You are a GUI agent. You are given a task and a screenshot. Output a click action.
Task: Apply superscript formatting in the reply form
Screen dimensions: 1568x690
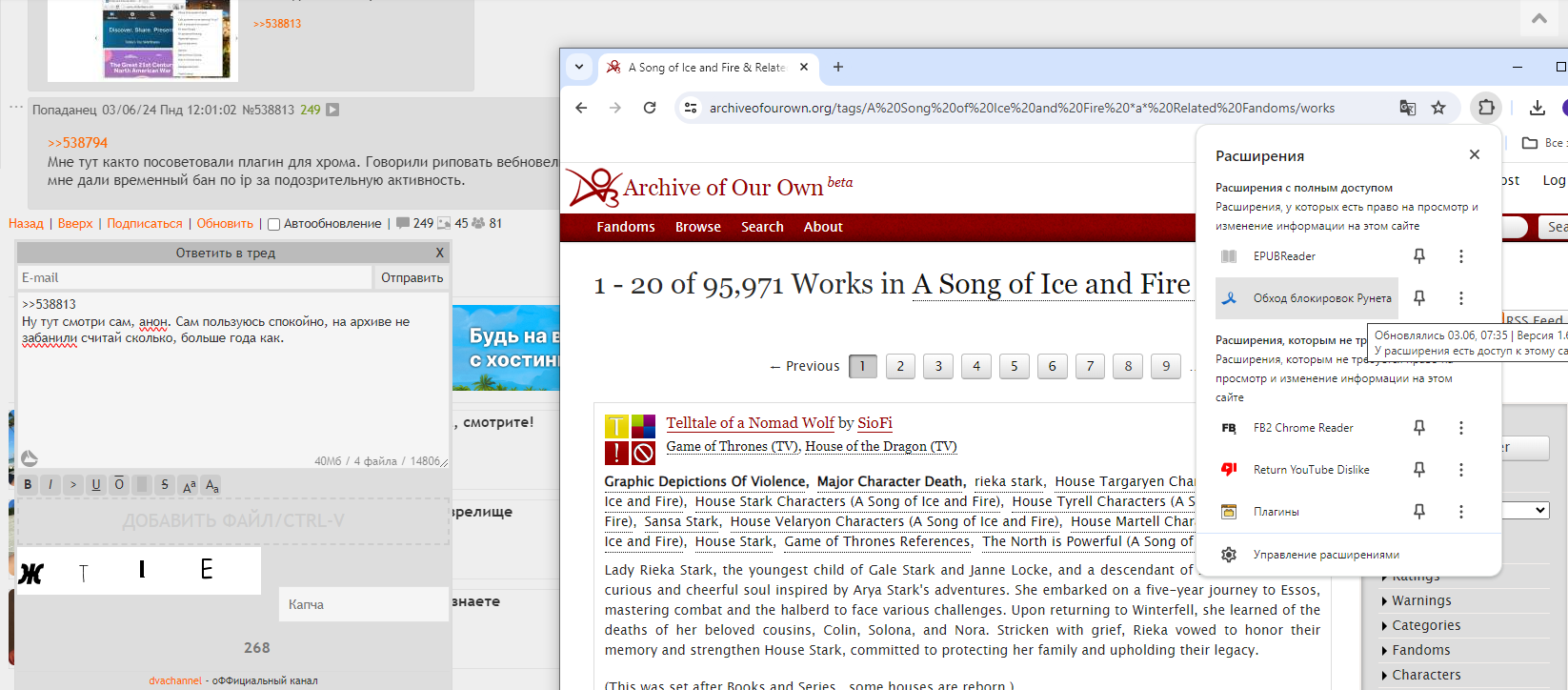tap(189, 484)
